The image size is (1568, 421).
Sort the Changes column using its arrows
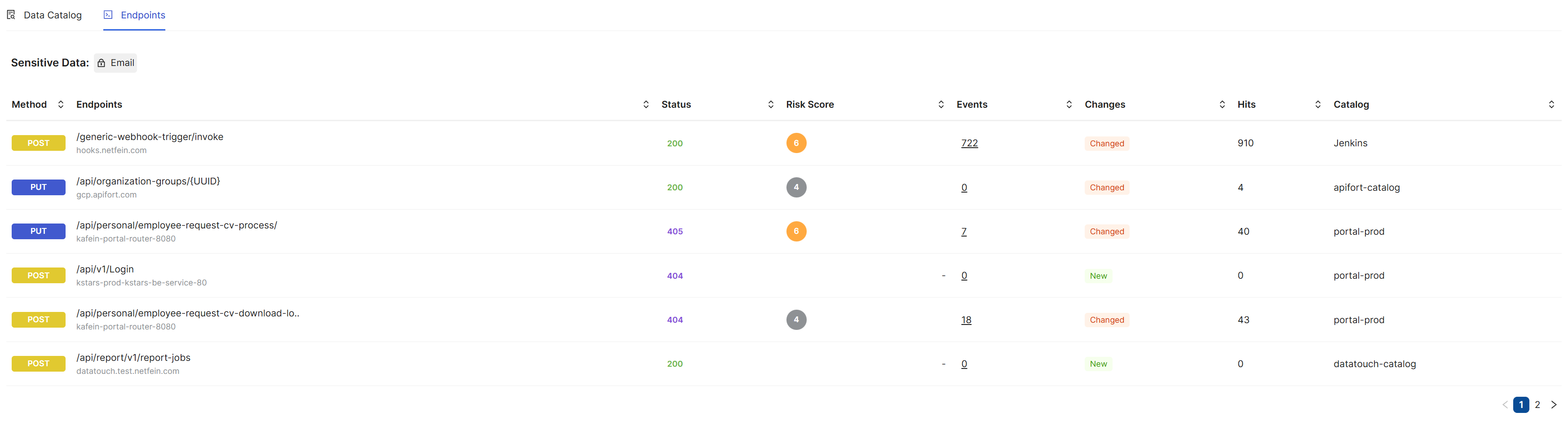(x=1222, y=105)
